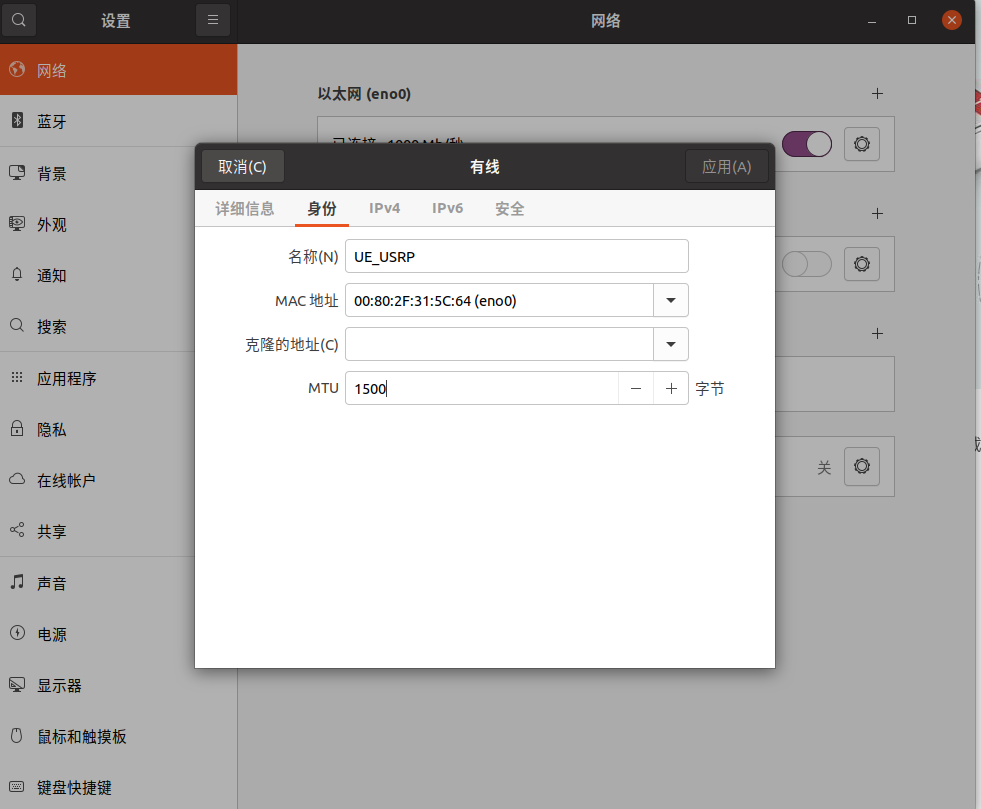Click the 名称 field containing UE_USRP
The image size is (981, 809).
(x=517, y=257)
